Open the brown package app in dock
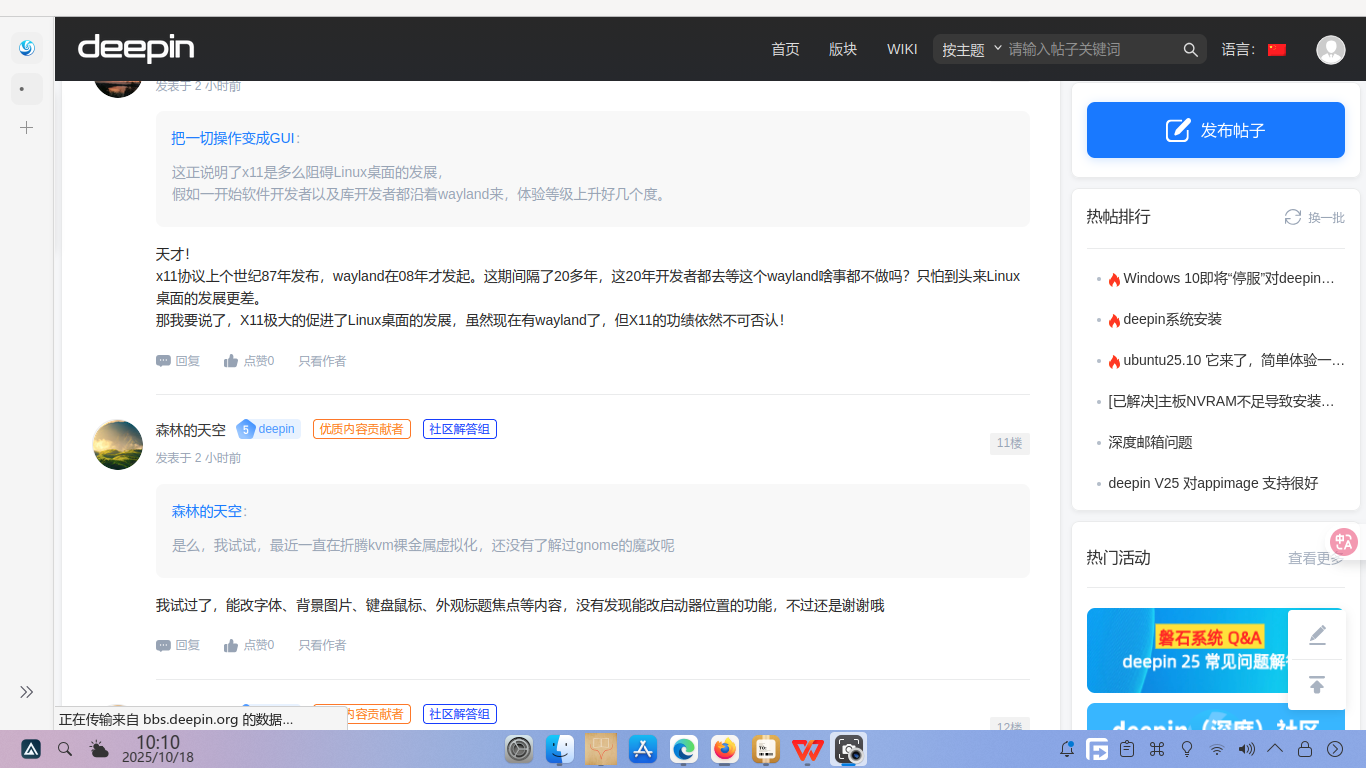 click(601, 749)
